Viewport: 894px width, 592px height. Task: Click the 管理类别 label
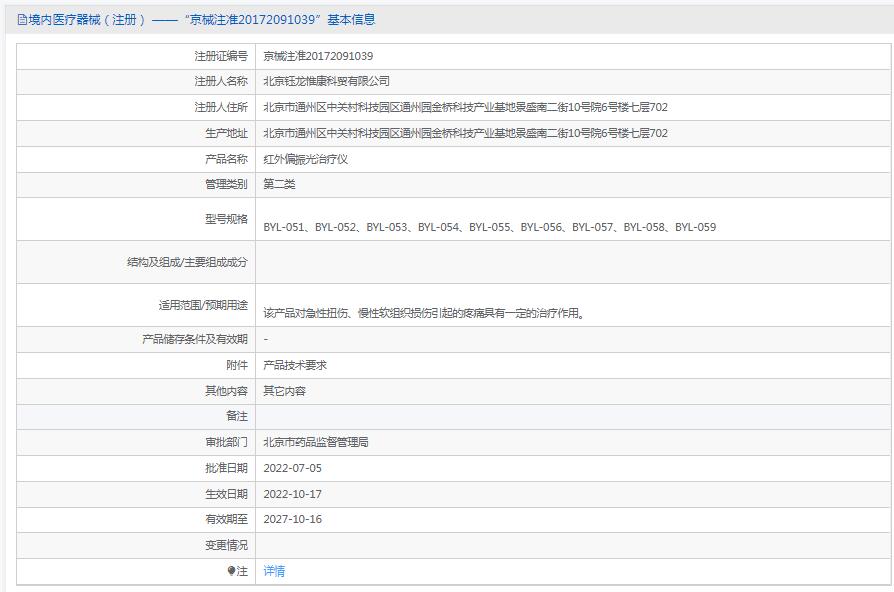point(226,184)
